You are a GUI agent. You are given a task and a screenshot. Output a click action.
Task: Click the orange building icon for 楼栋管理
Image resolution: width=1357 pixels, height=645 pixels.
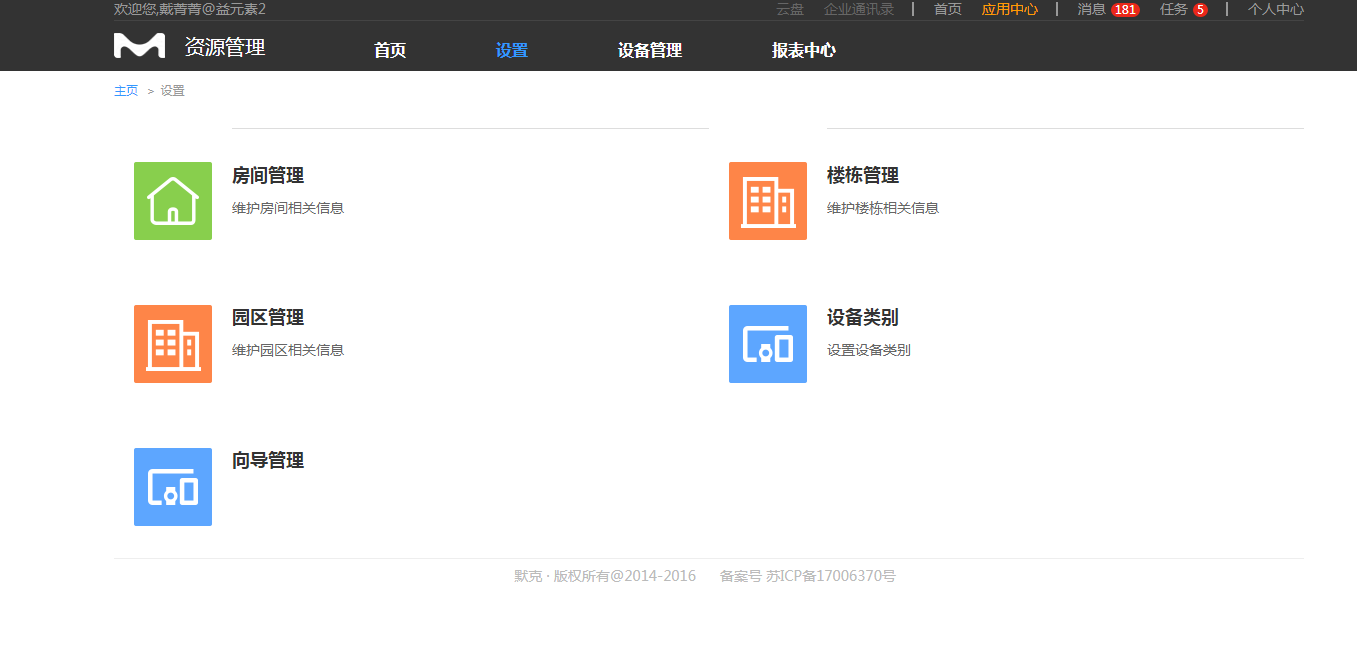coord(768,201)
